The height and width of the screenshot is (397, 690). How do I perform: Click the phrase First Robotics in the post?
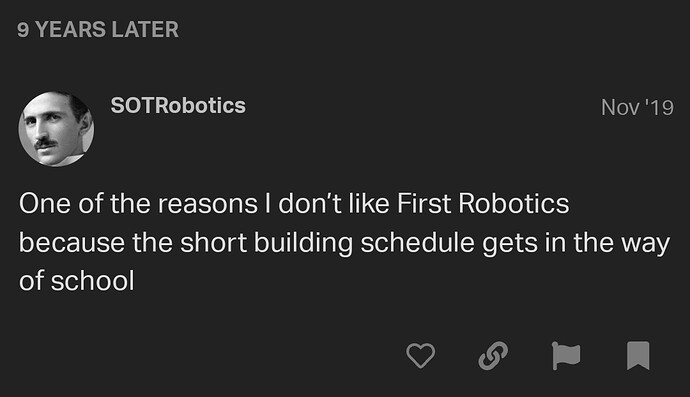pos(483,203)
